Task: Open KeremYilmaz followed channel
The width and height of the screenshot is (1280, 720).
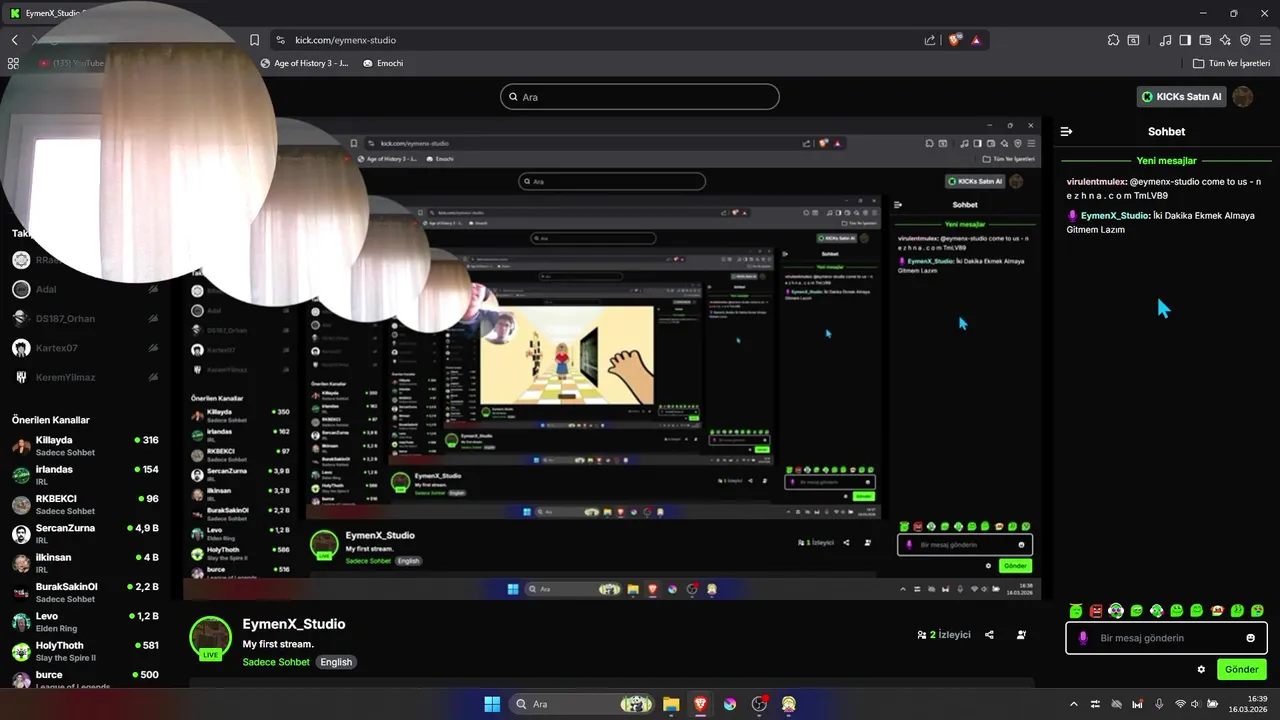Action: tap(85, 377)
